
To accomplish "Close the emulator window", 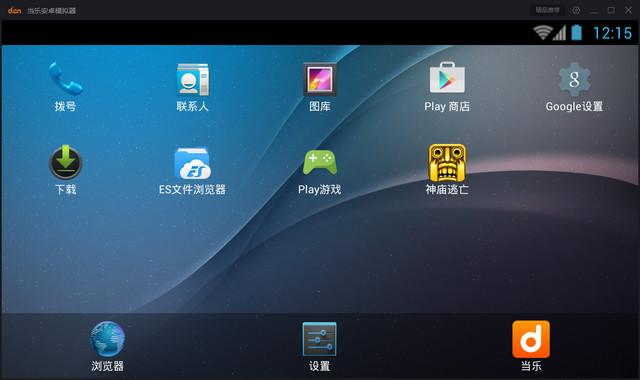I will tap(629, 10).
